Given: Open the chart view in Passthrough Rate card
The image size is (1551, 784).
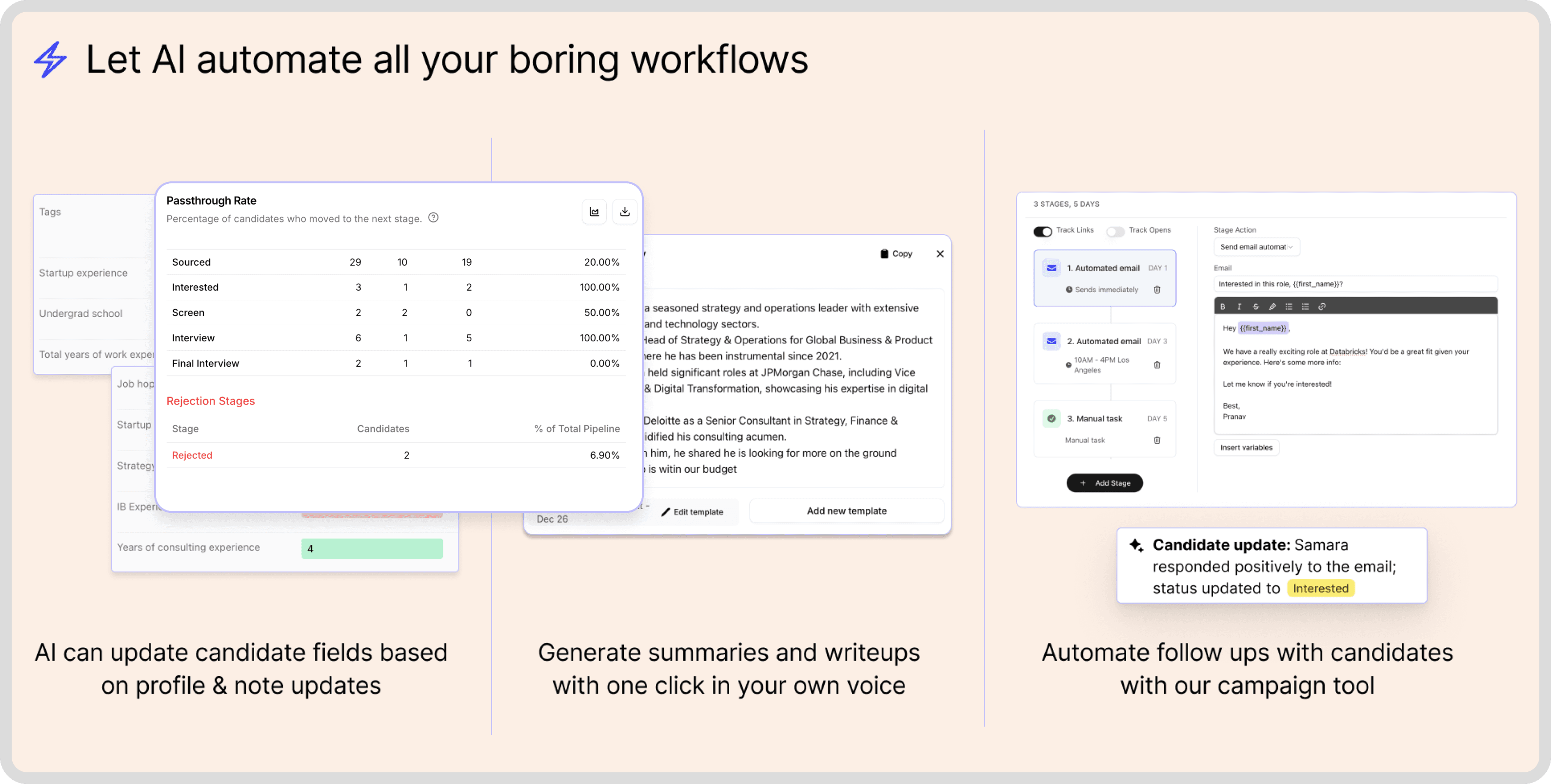Looking at the screenshot, I should (594, 212).
